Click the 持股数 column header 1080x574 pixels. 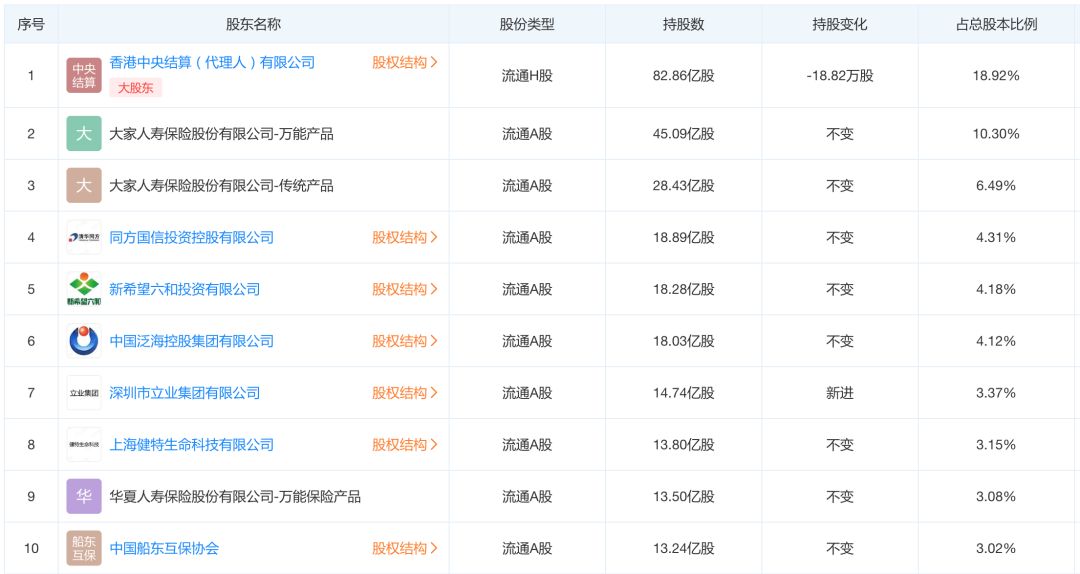pyautogui.click(x=683, y=24)
